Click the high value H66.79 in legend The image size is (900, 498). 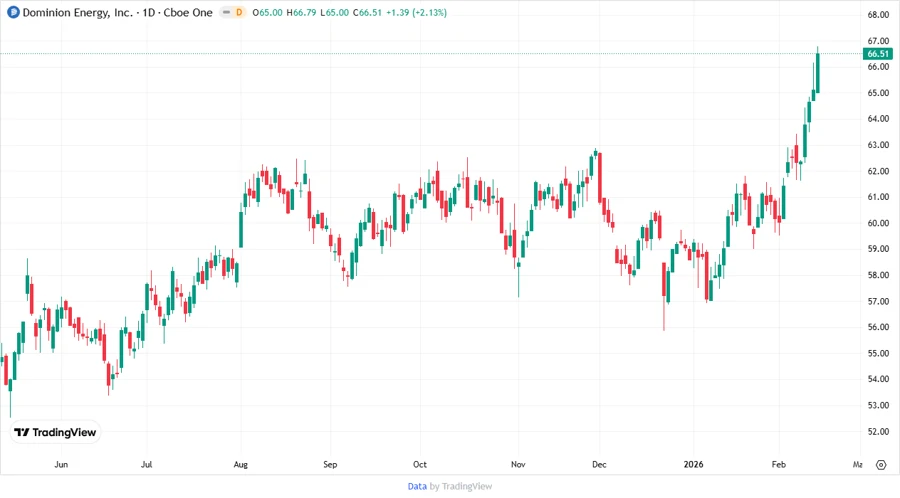click(x=301, y=13)
